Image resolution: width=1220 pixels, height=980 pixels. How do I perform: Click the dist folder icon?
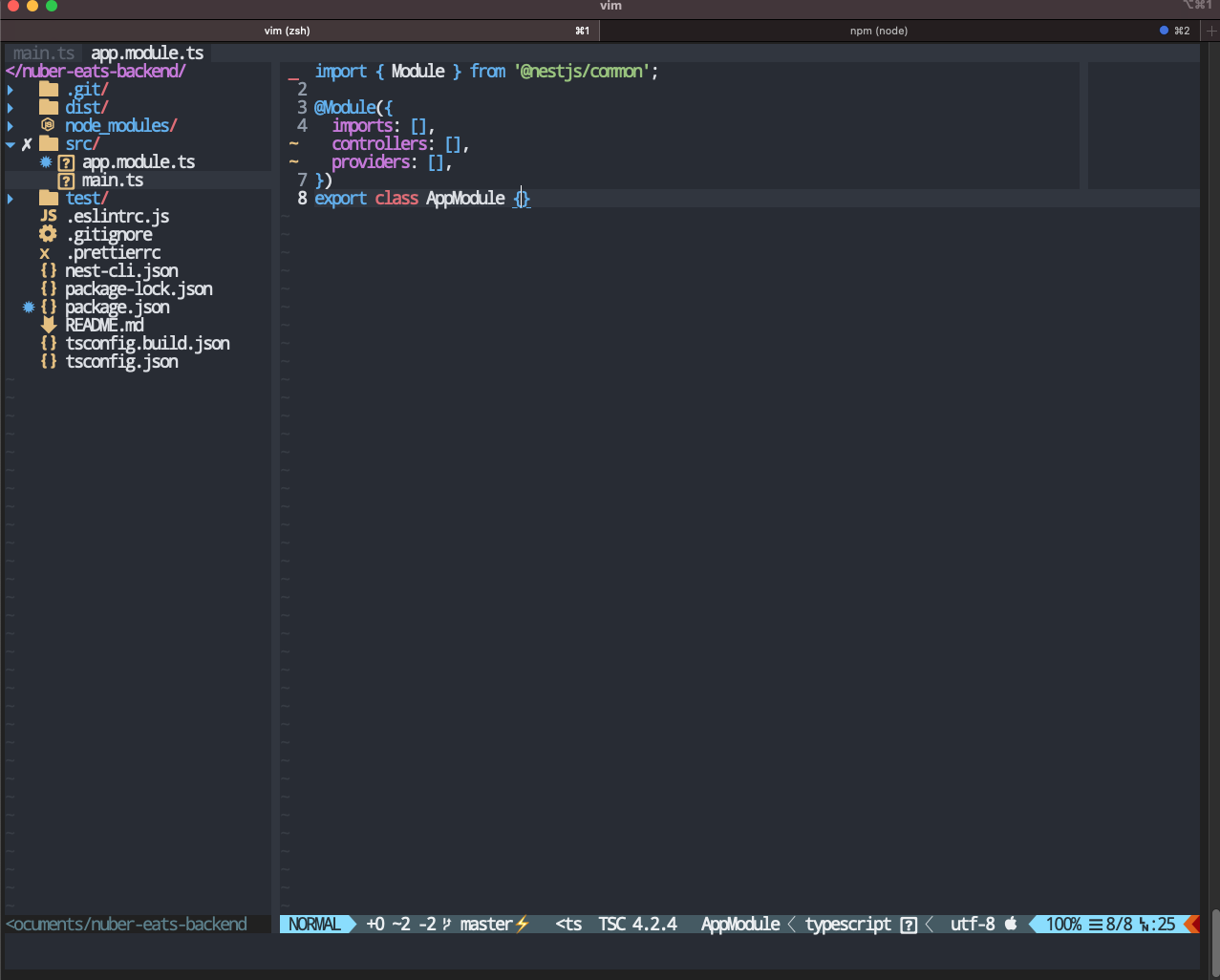coord(49,108)
